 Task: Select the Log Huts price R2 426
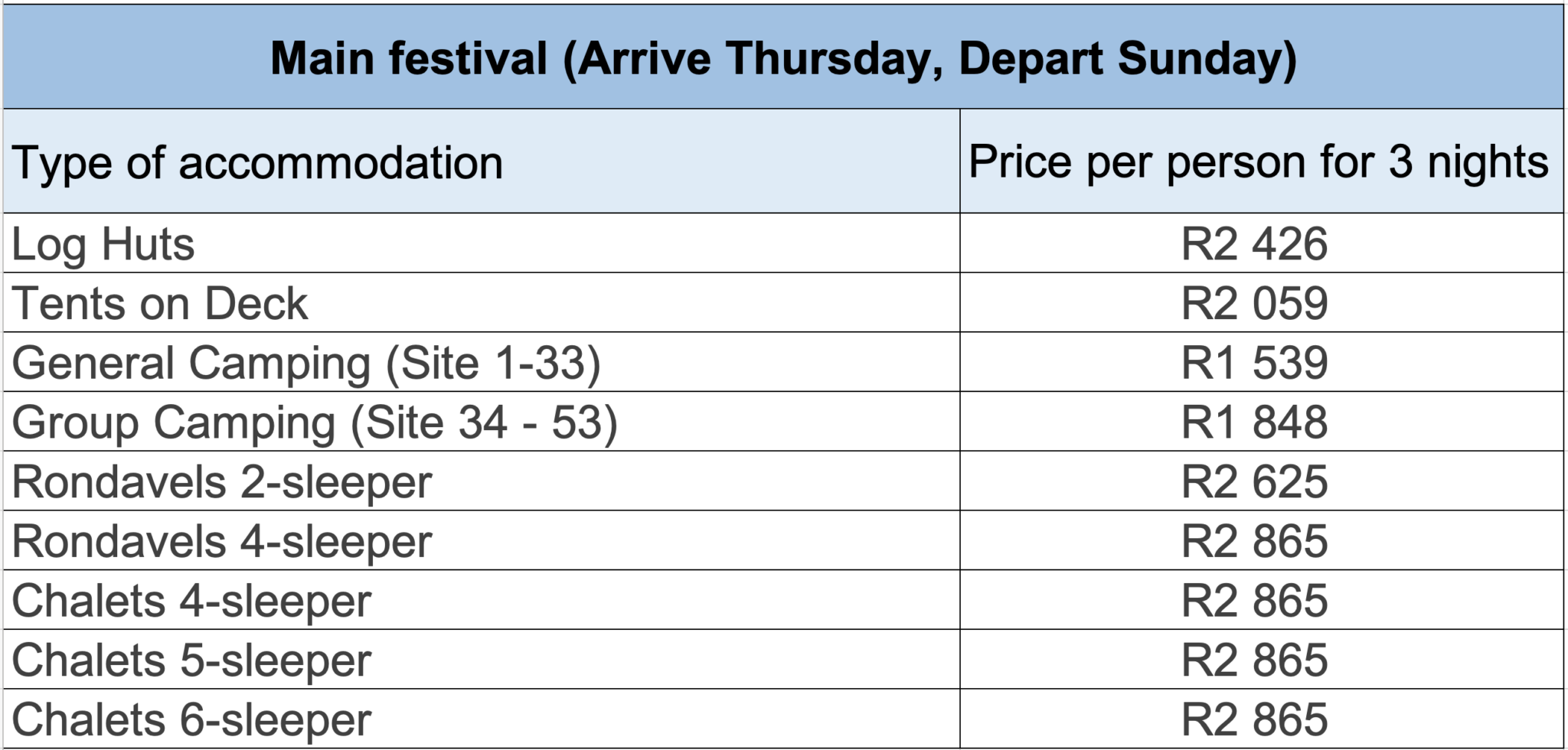pyautogui.click(x=1254, y=244)
